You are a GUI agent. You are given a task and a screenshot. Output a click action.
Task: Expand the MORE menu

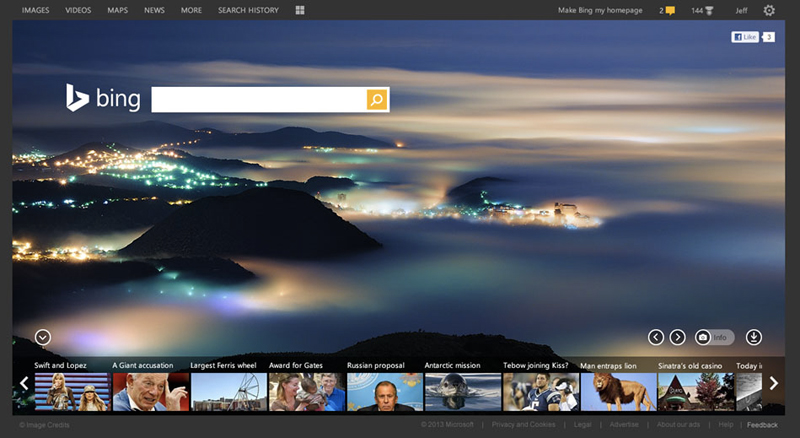(x=191, y=10)
